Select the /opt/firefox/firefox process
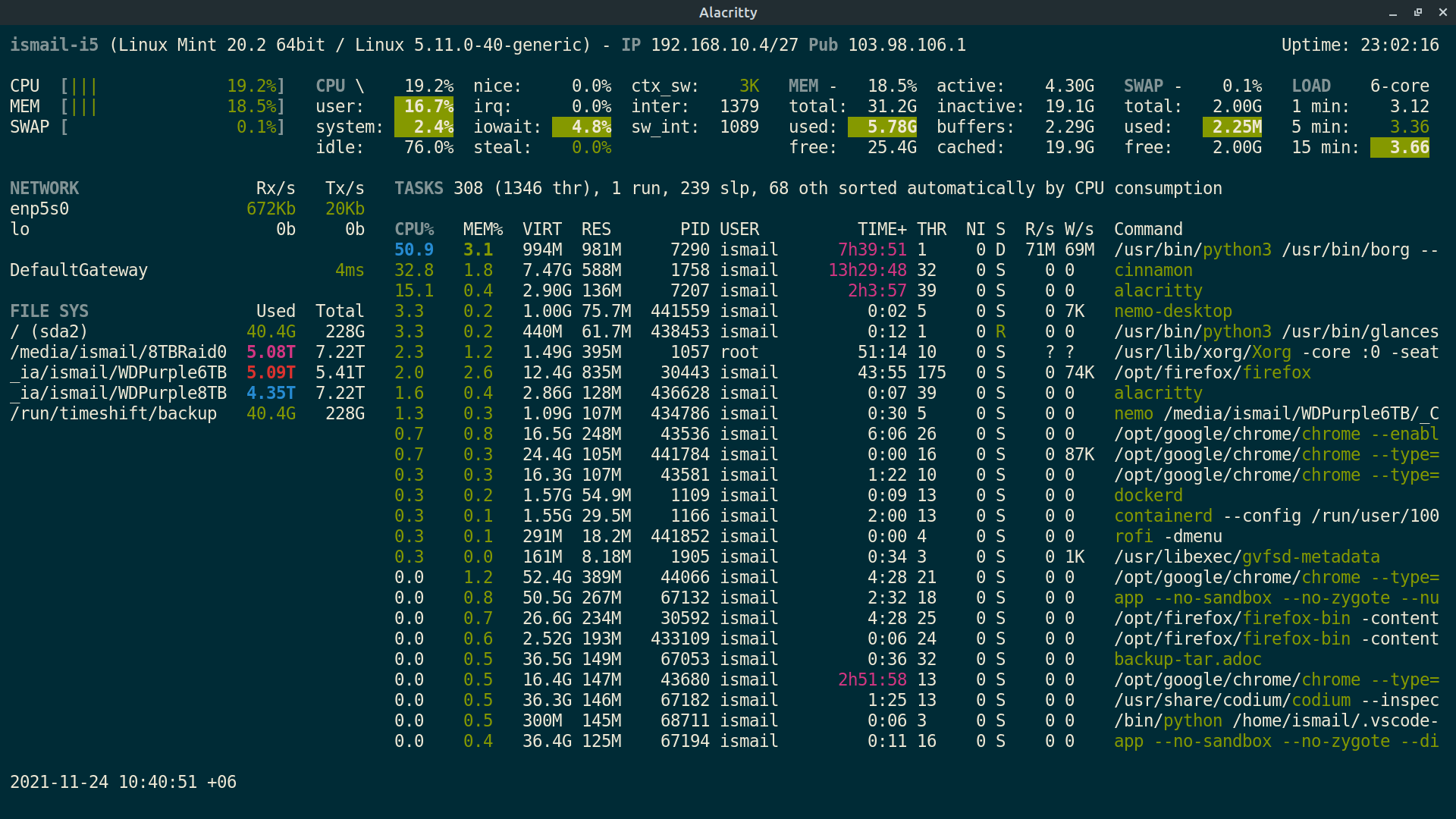This screenshot has width=1456, height=819. pos(1213,372)
